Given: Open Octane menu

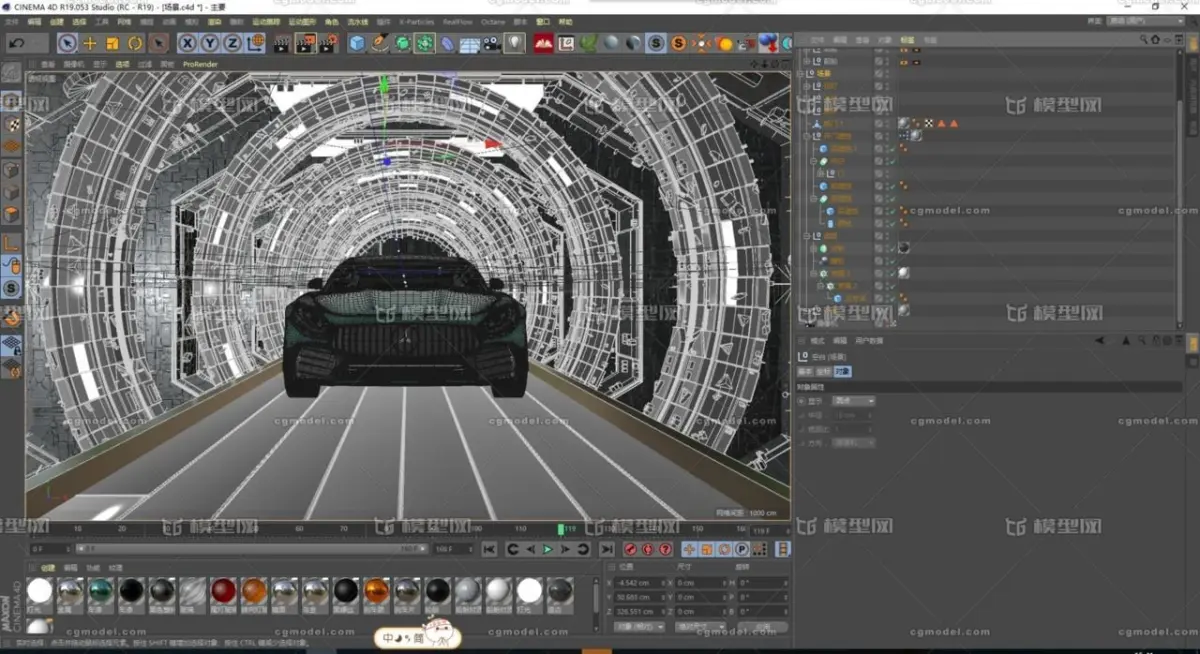Looking at the screenshot, I should click(x=493, y=21).
